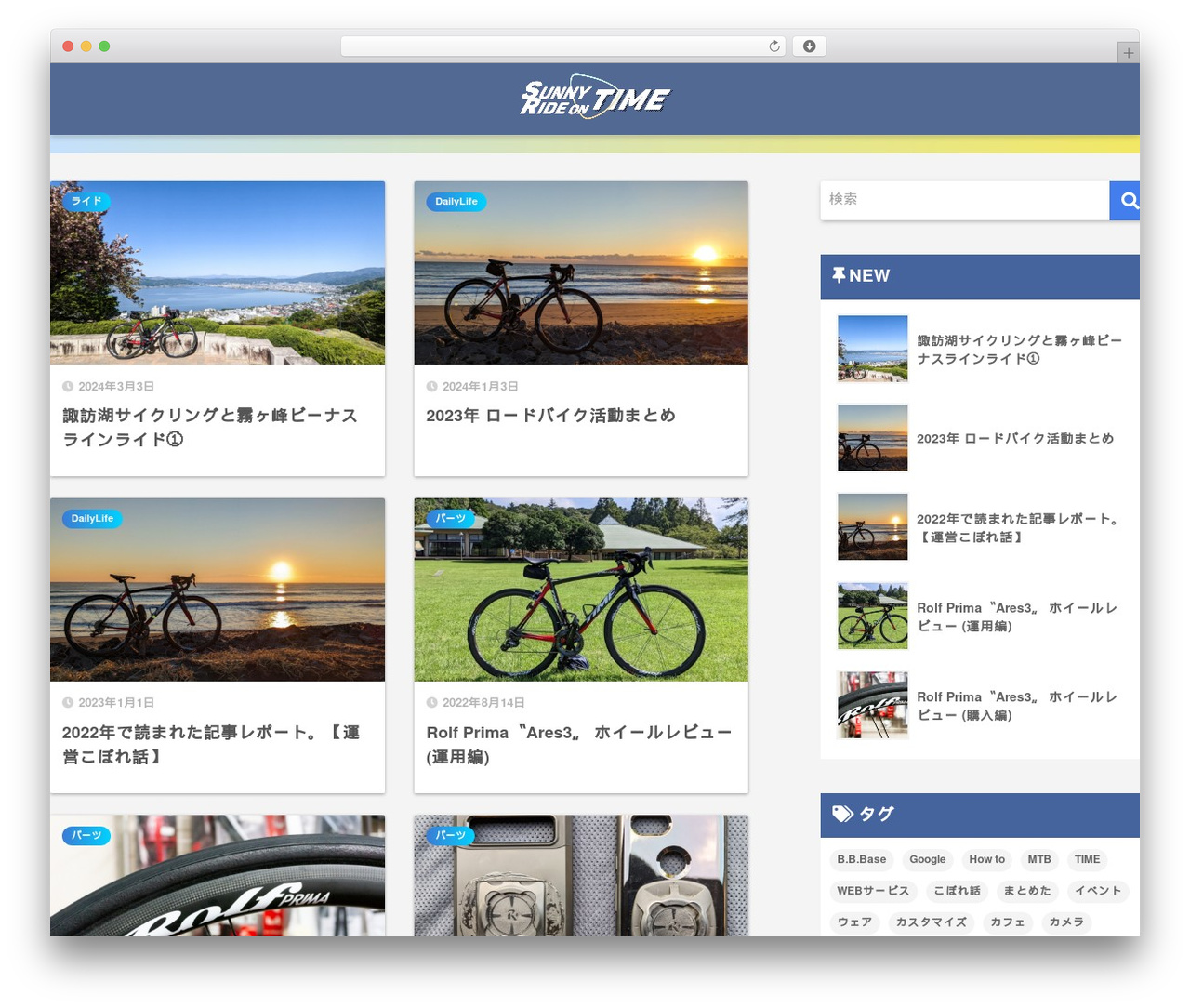Open sidebar NEW link 2022年で読まれた記事レポート

click(x=1018, y=527)
